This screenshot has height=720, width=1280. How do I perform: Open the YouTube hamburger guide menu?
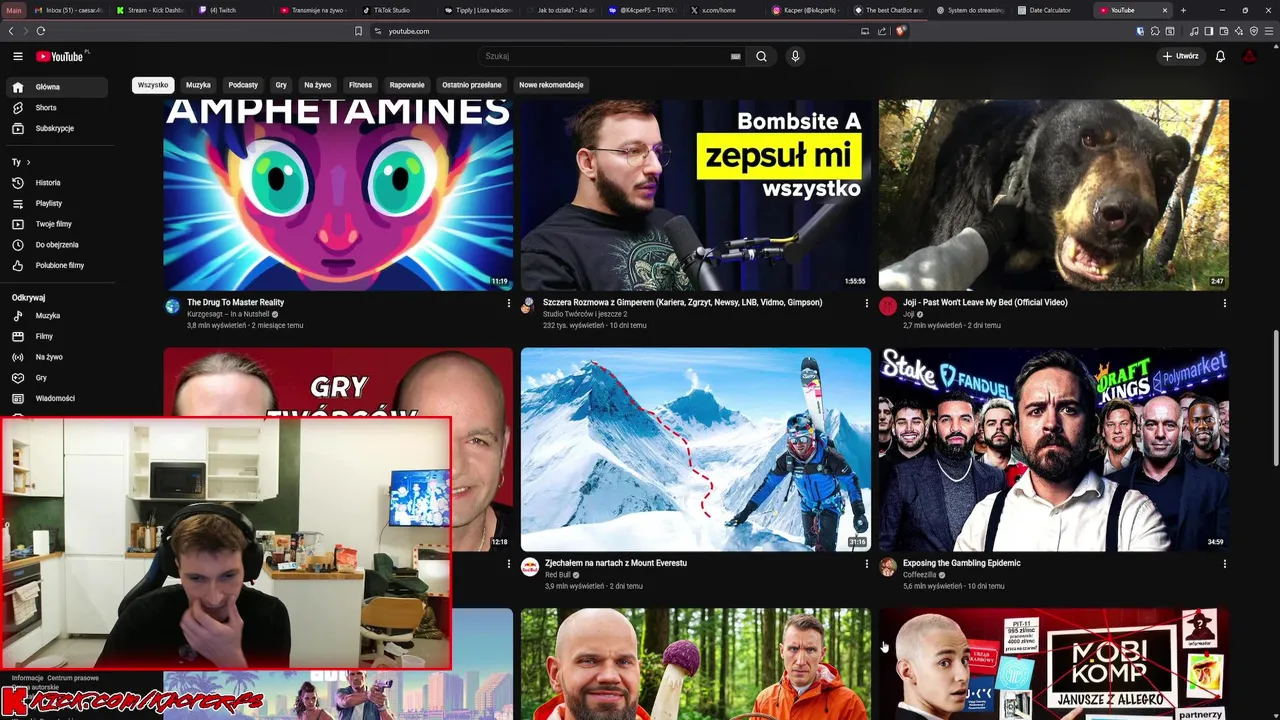[x=18, y=56]
